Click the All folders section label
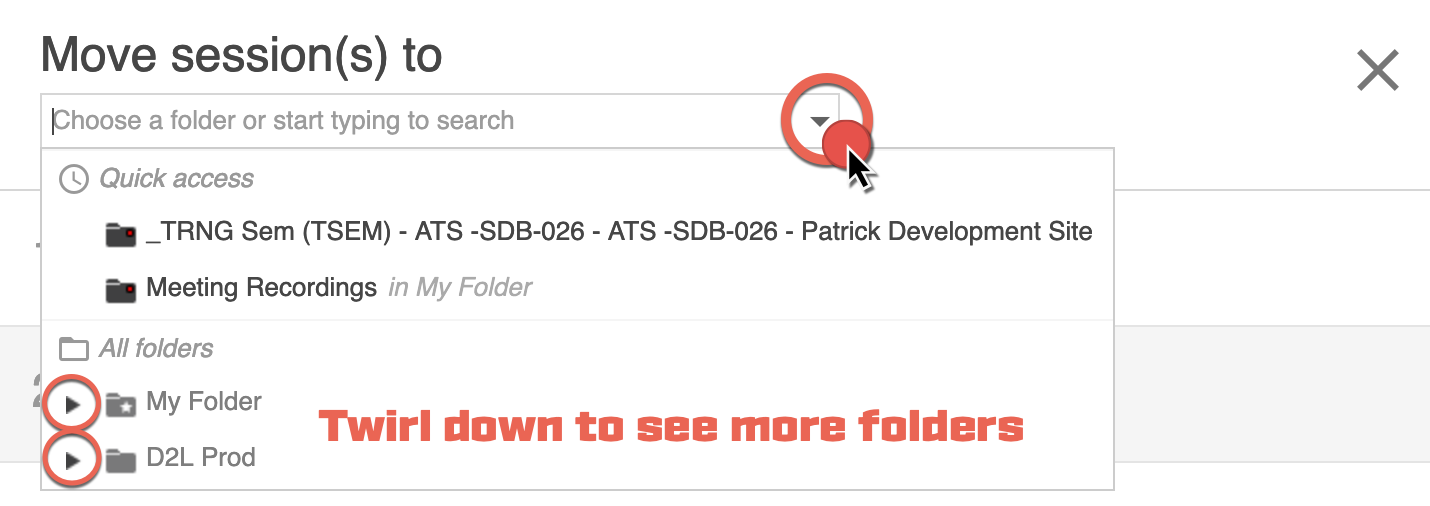The image size is (1430, 506). pyautogui.click(x=156, y=349)
